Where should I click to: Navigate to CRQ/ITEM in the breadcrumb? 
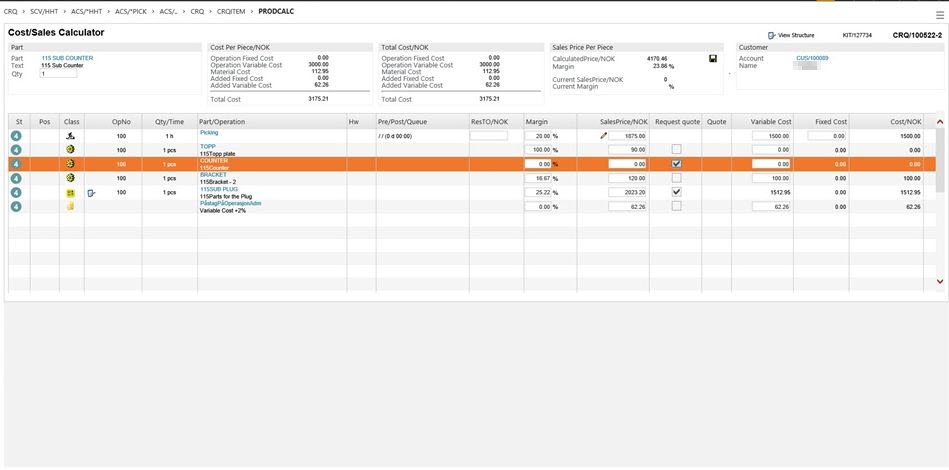[230, 11]
